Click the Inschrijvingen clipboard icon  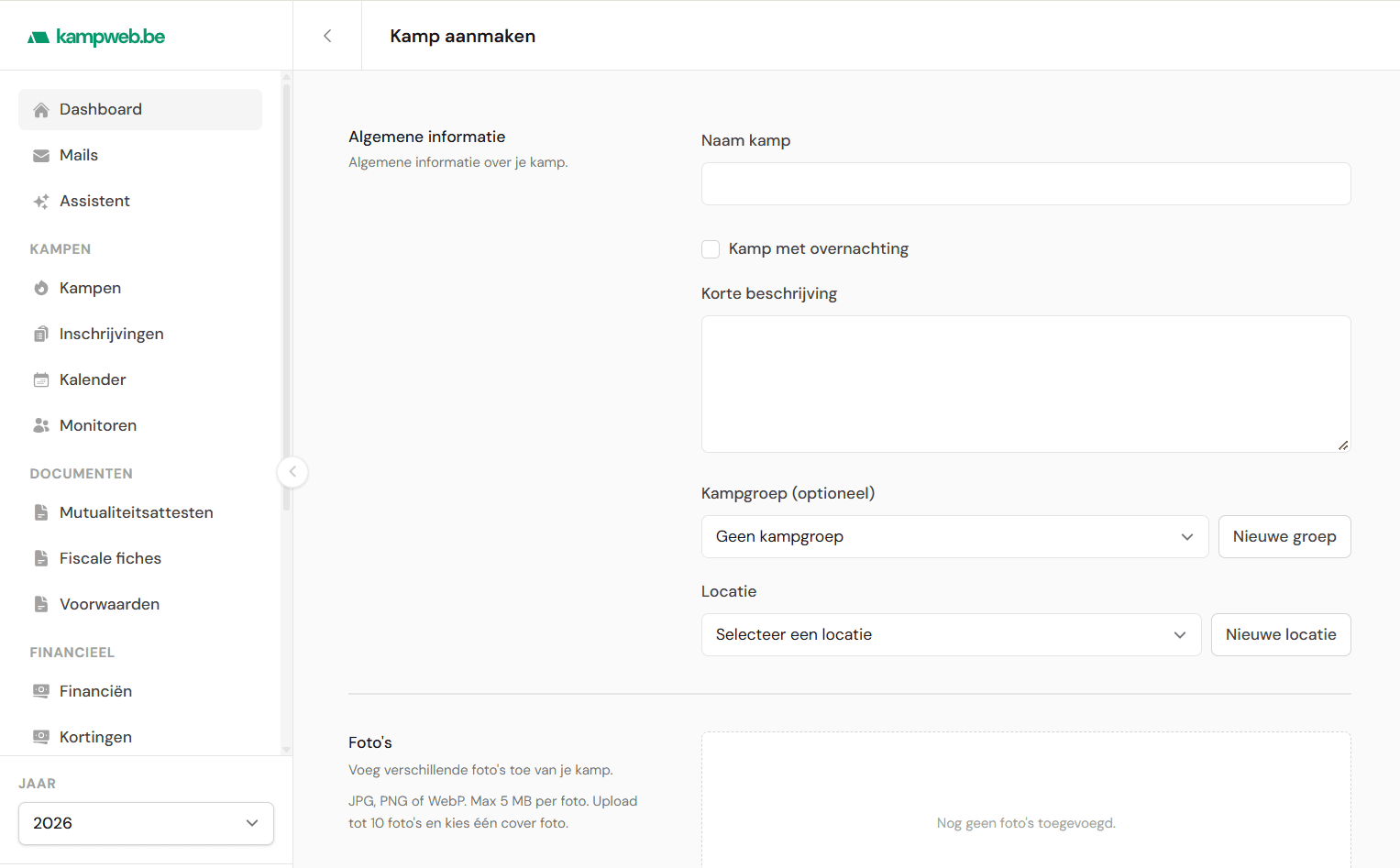tap(41, 335)
